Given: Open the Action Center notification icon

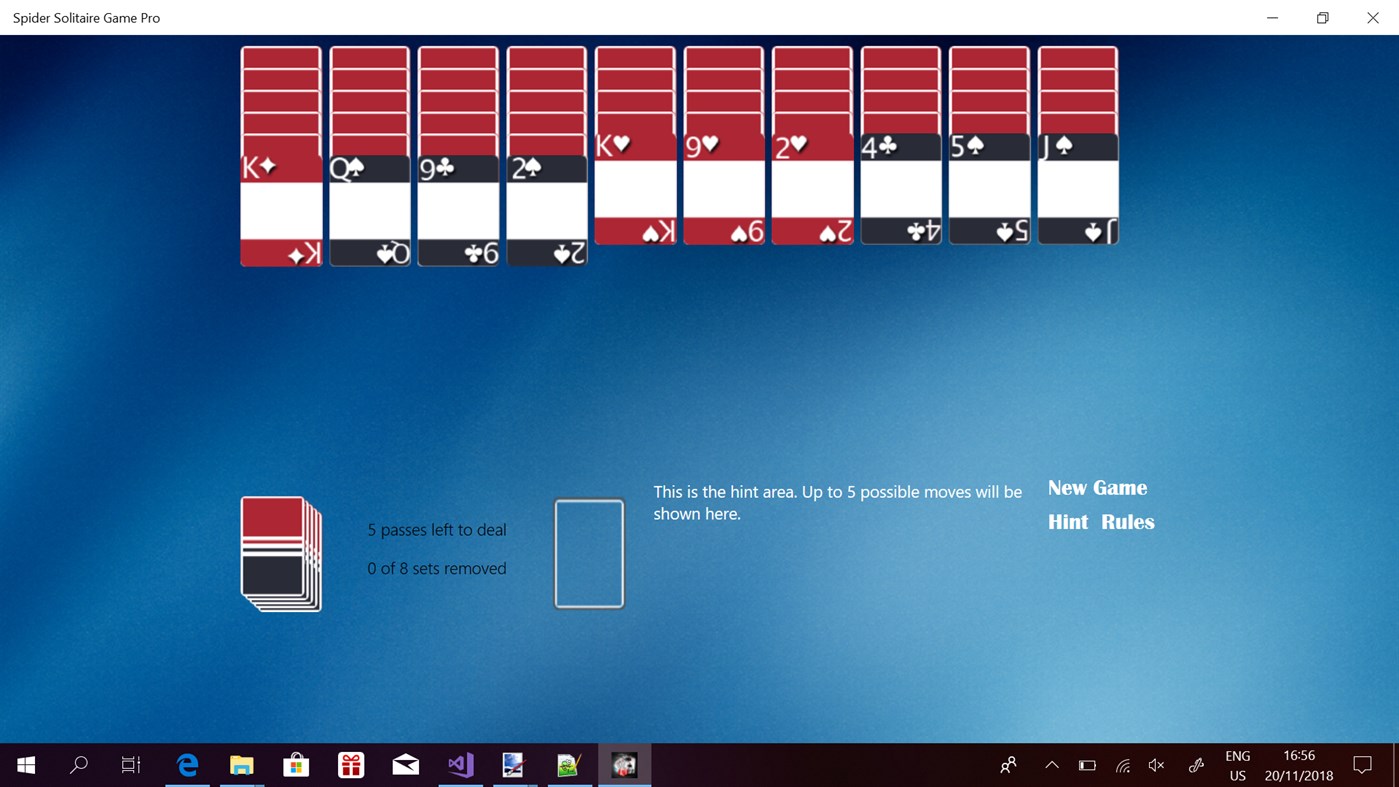Looking at the screenshot, I should (1362, 764).
